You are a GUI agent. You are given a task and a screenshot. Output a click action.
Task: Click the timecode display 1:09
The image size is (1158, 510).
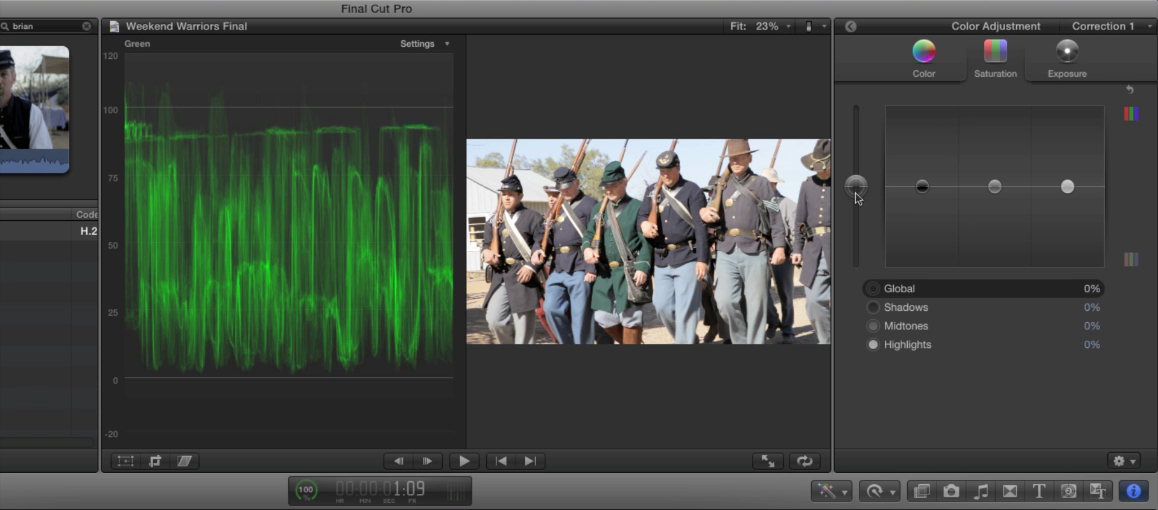380,489
